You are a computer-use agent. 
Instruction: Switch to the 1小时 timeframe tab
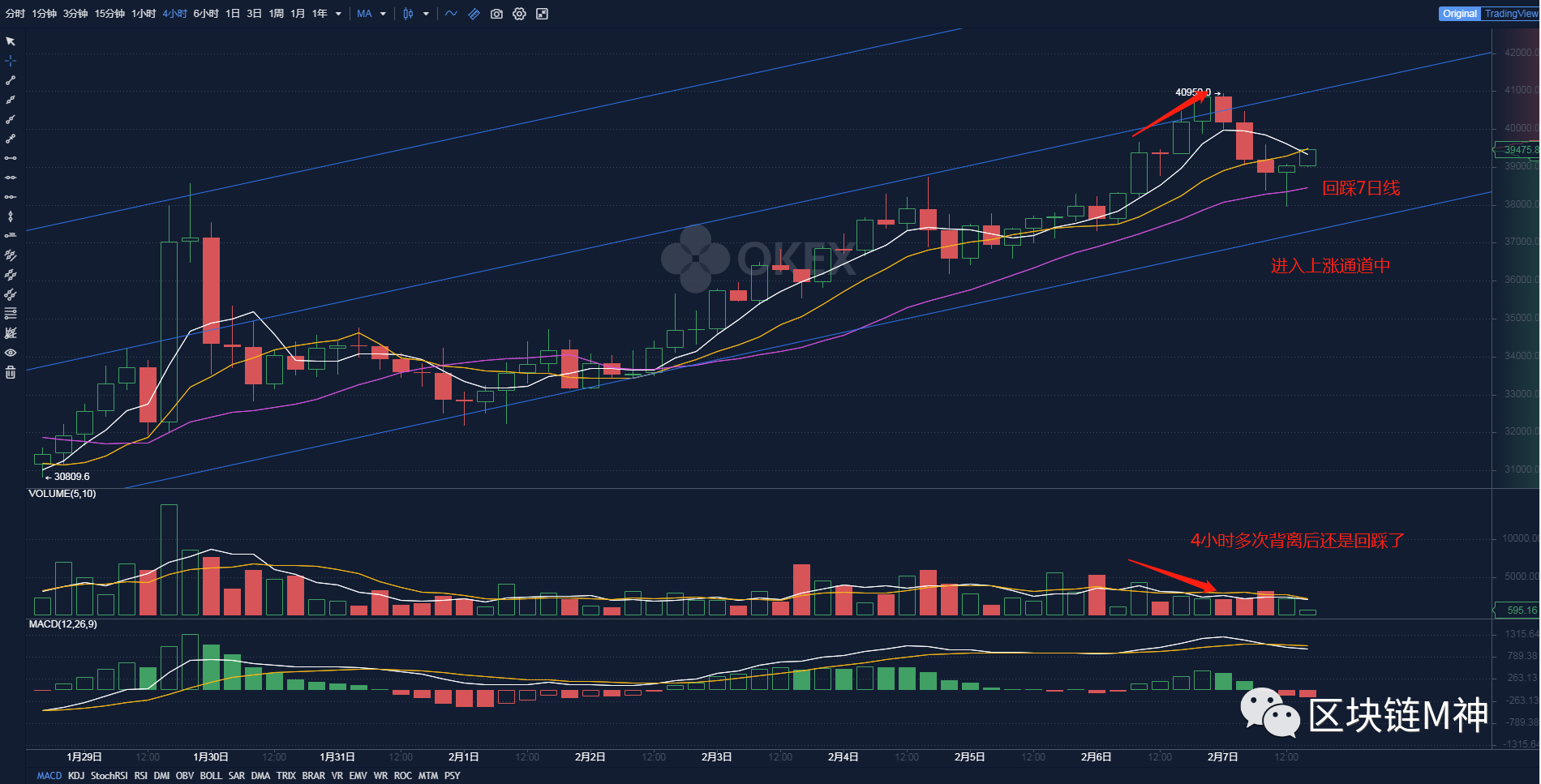click(143, 14)
